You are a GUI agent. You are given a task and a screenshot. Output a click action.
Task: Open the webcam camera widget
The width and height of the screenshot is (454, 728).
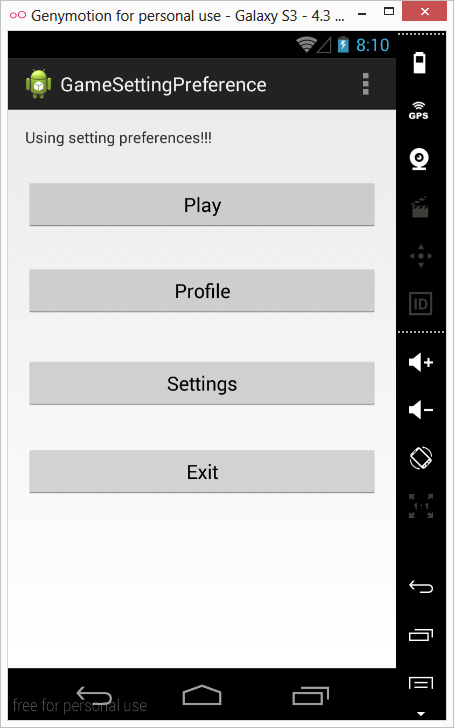coord(419,159)
